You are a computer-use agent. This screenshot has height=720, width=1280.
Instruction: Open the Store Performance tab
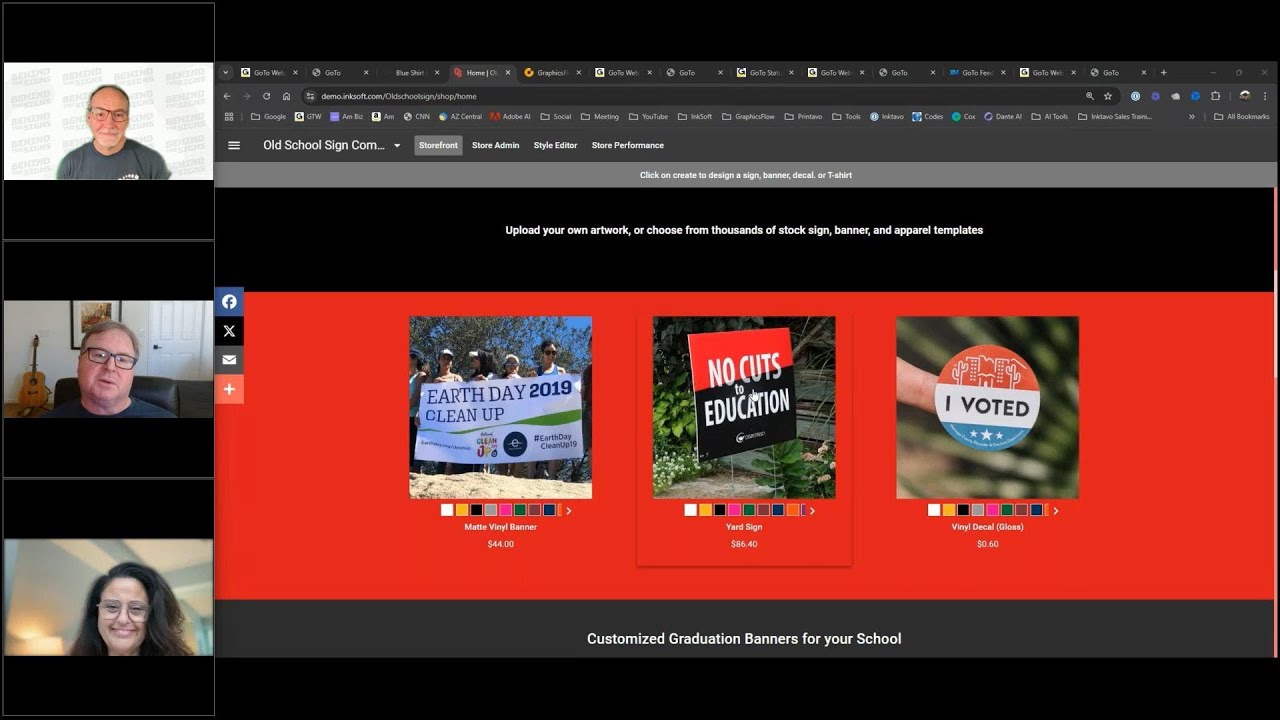pyautogui.click(x=627, y=145)
